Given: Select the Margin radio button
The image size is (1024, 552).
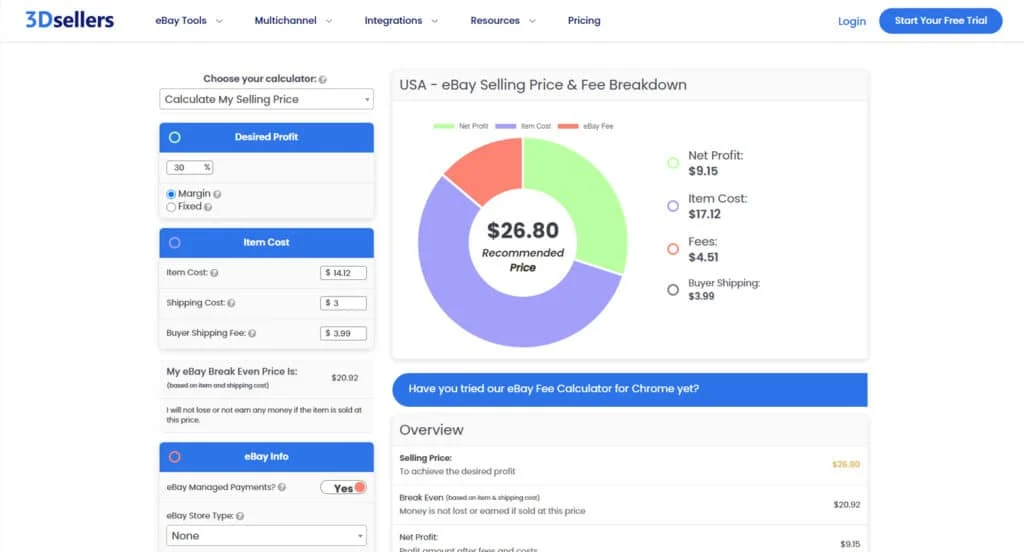Looking at the screenshot, I should [171, 194].
